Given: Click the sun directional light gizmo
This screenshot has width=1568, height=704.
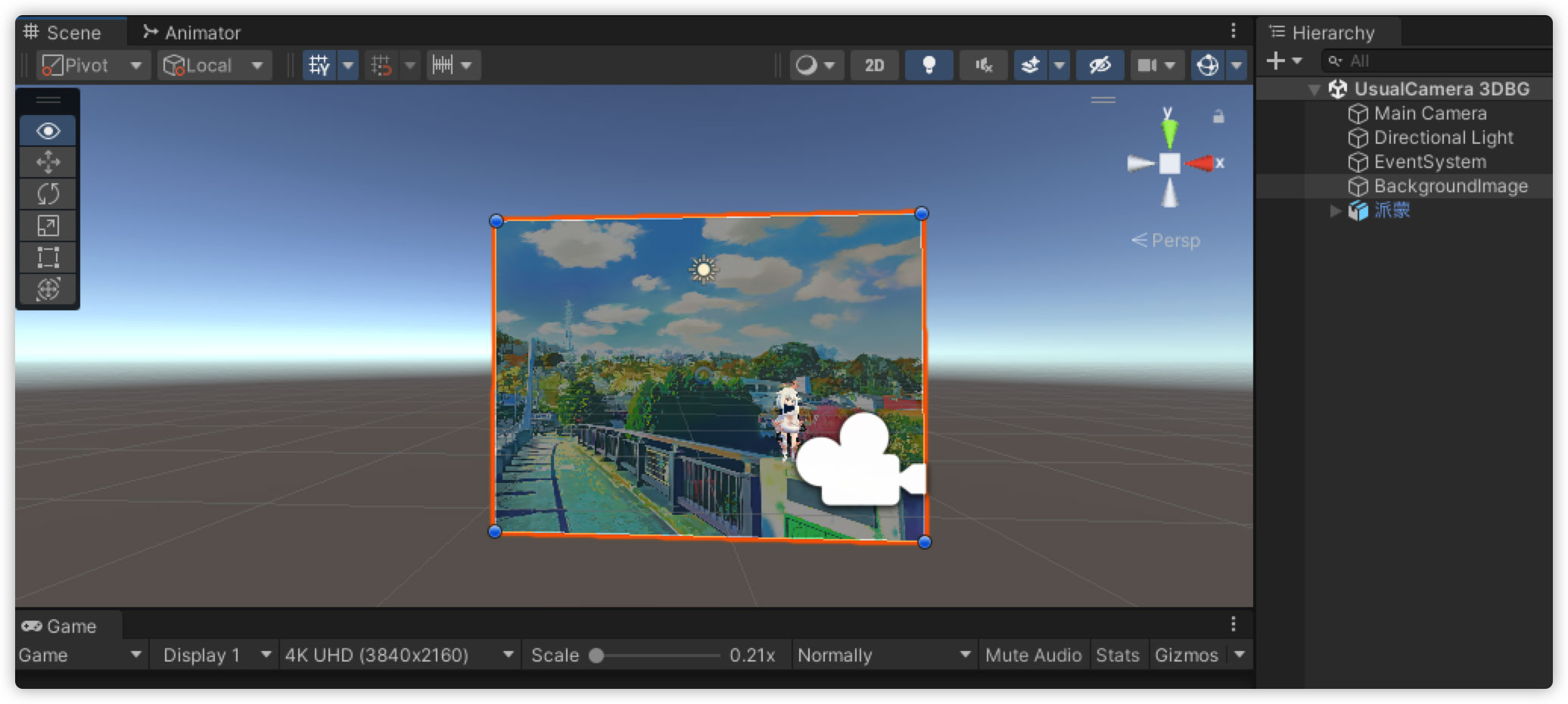Looking at the screenshot, I should pyautogui.click(x=704, y=269).
